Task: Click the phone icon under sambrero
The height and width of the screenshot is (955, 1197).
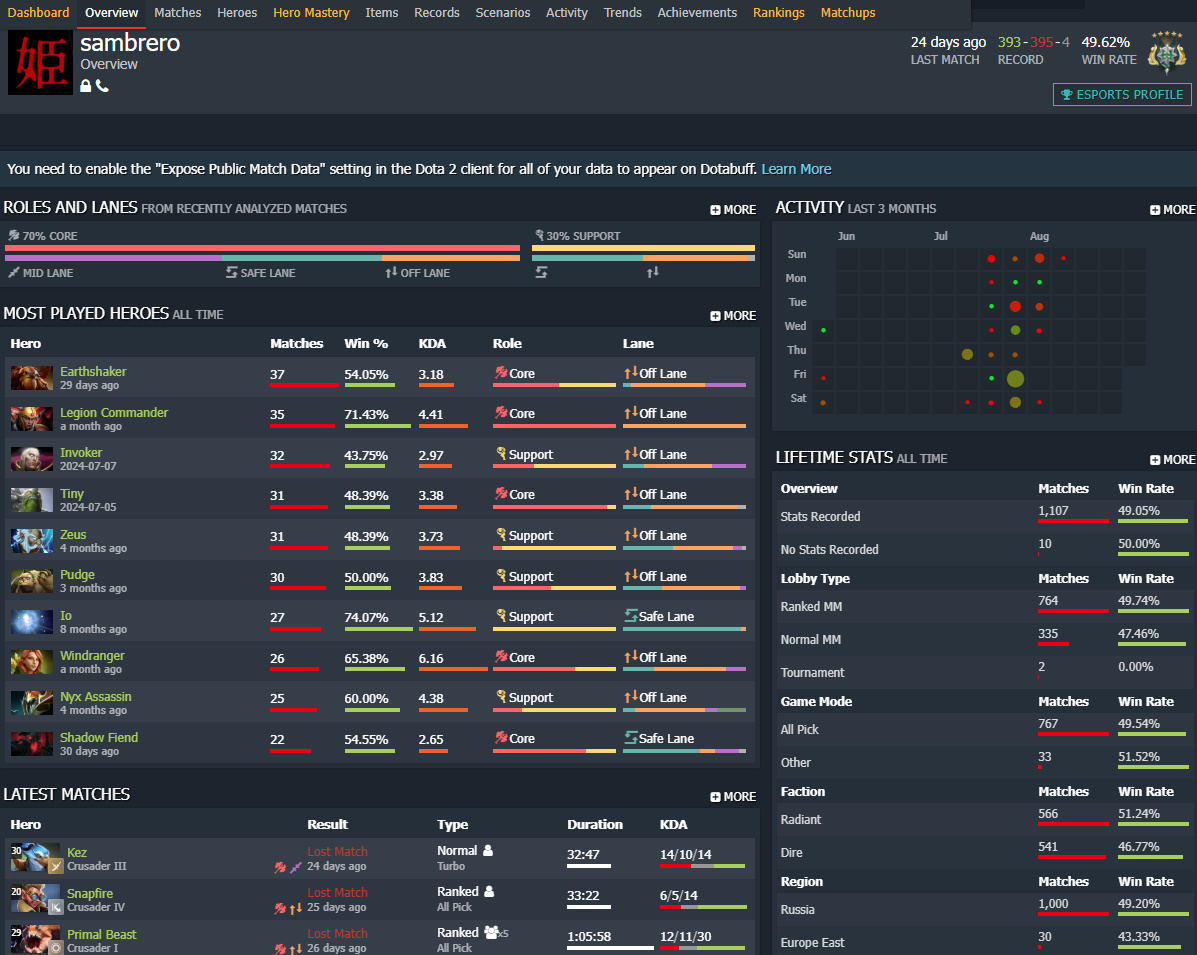Action: click(102, 86)
